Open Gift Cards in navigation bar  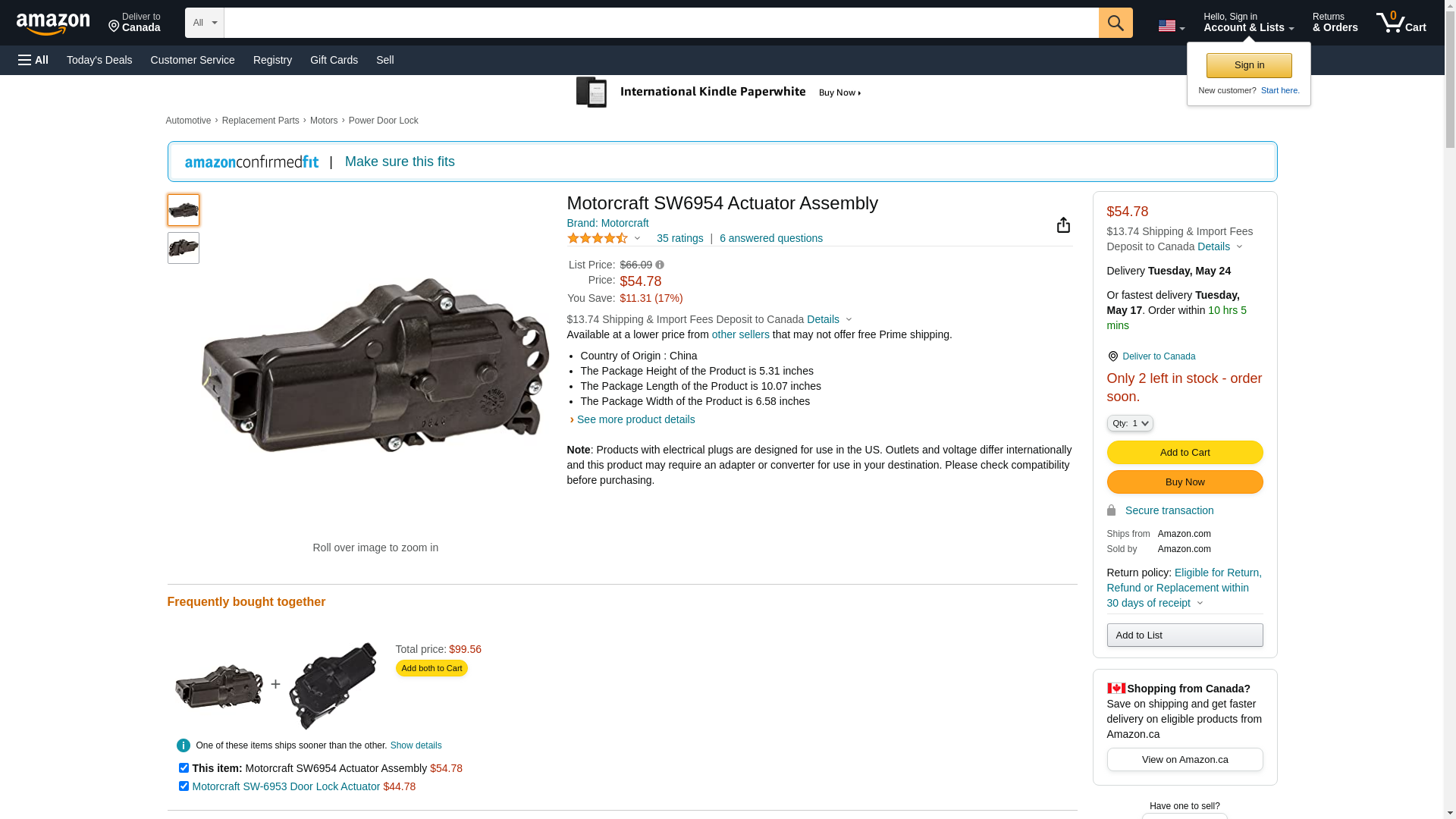[x=334, y=60]
